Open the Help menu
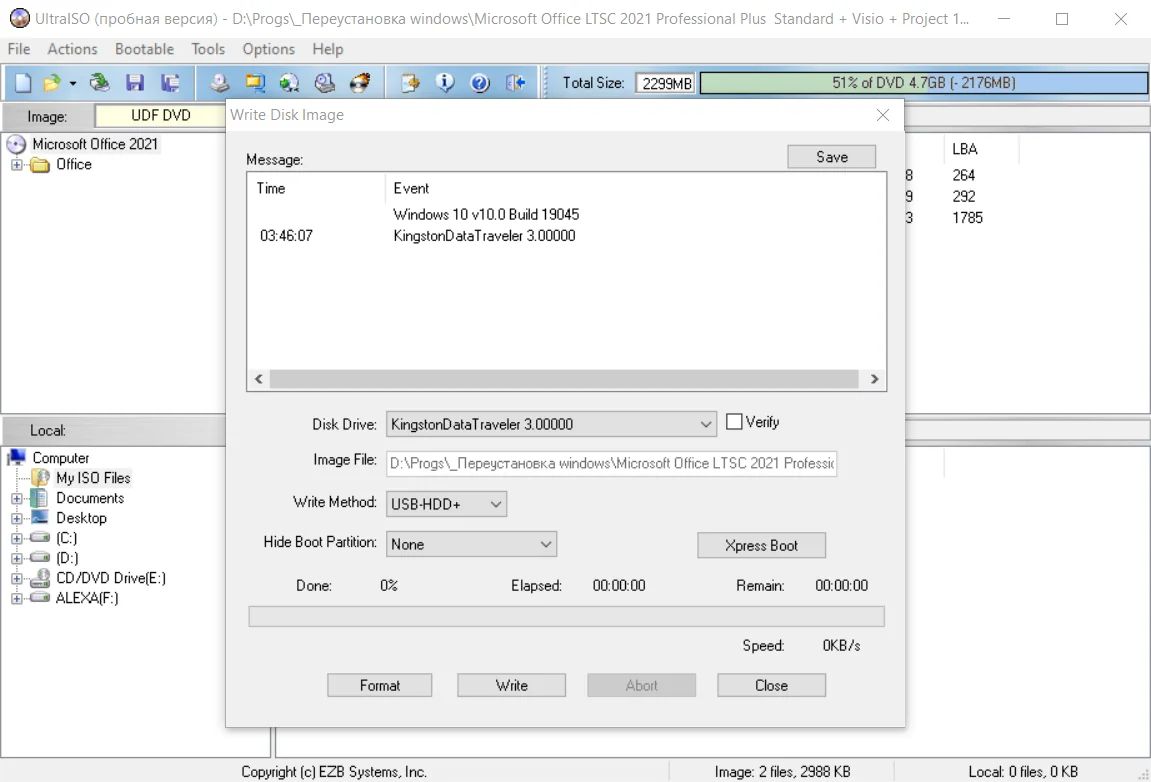The height and width of the screenshot is (782, 1151). (x=327, y=49)
